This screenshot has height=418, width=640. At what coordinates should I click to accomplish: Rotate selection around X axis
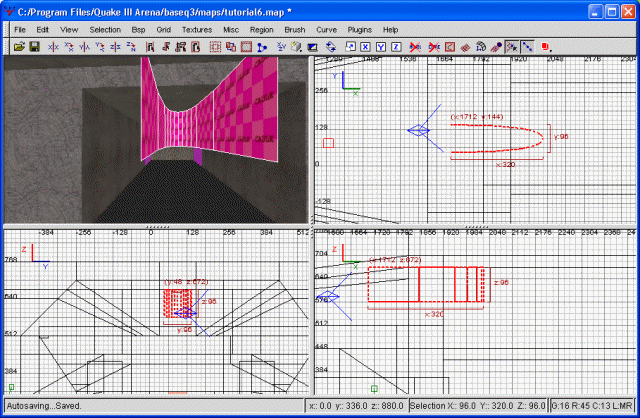point(69,47)
